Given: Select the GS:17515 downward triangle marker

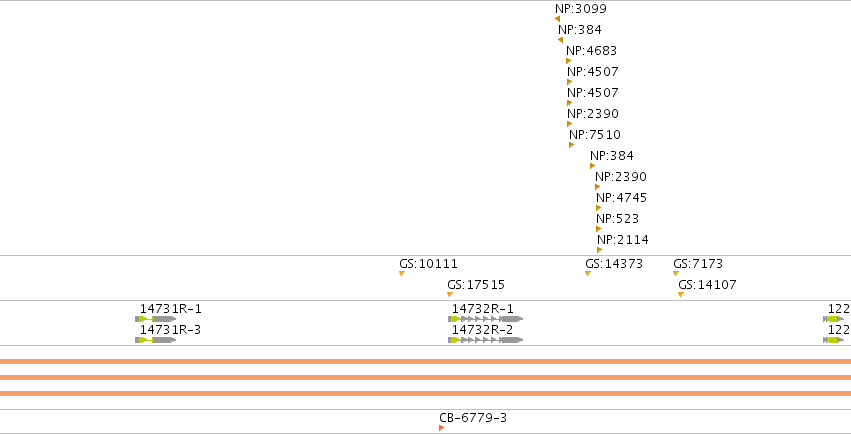Looking at the screenshot, I should pyautogui.click(x=450, y=295).
